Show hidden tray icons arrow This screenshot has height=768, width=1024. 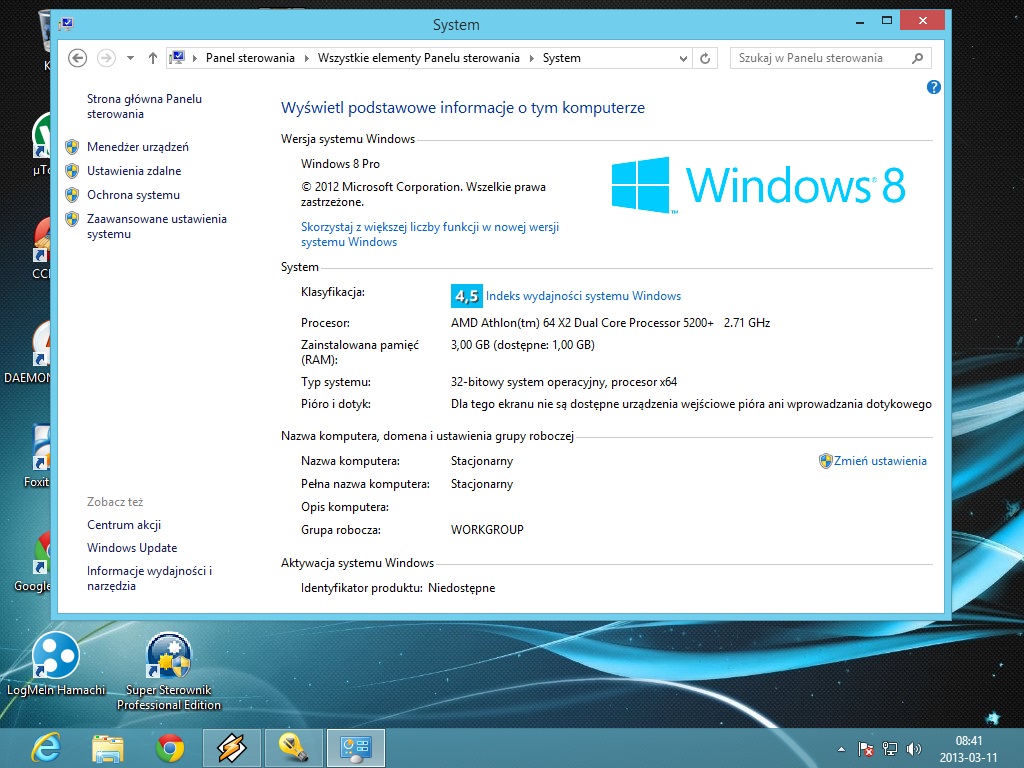[x=841, y=749]
